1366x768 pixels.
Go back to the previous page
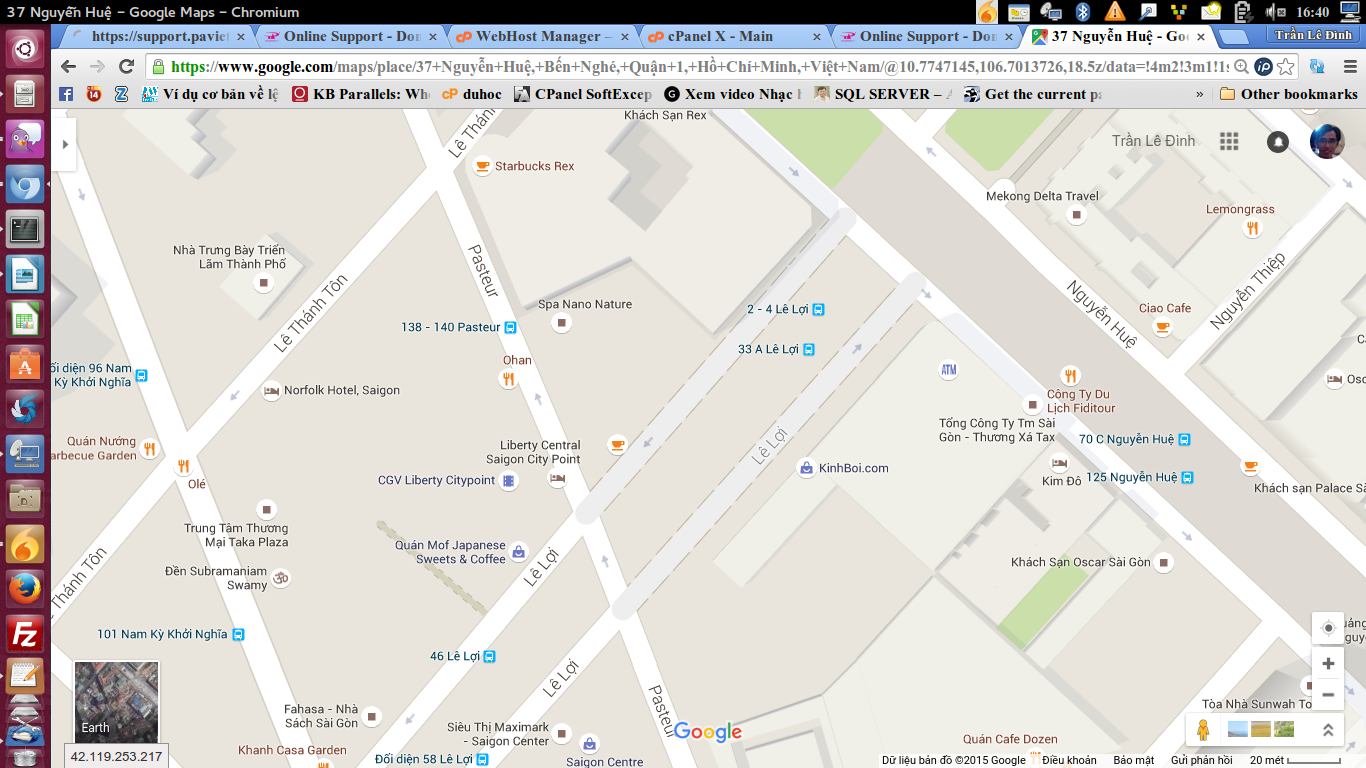(68, 67)
